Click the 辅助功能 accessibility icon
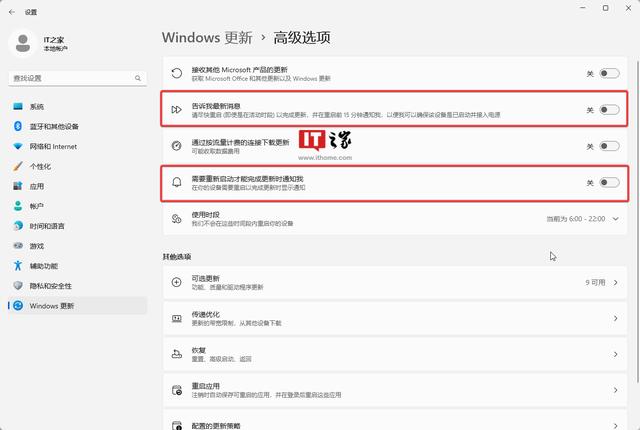This screenshot has width=640, height=430. [x=18, y=266]
